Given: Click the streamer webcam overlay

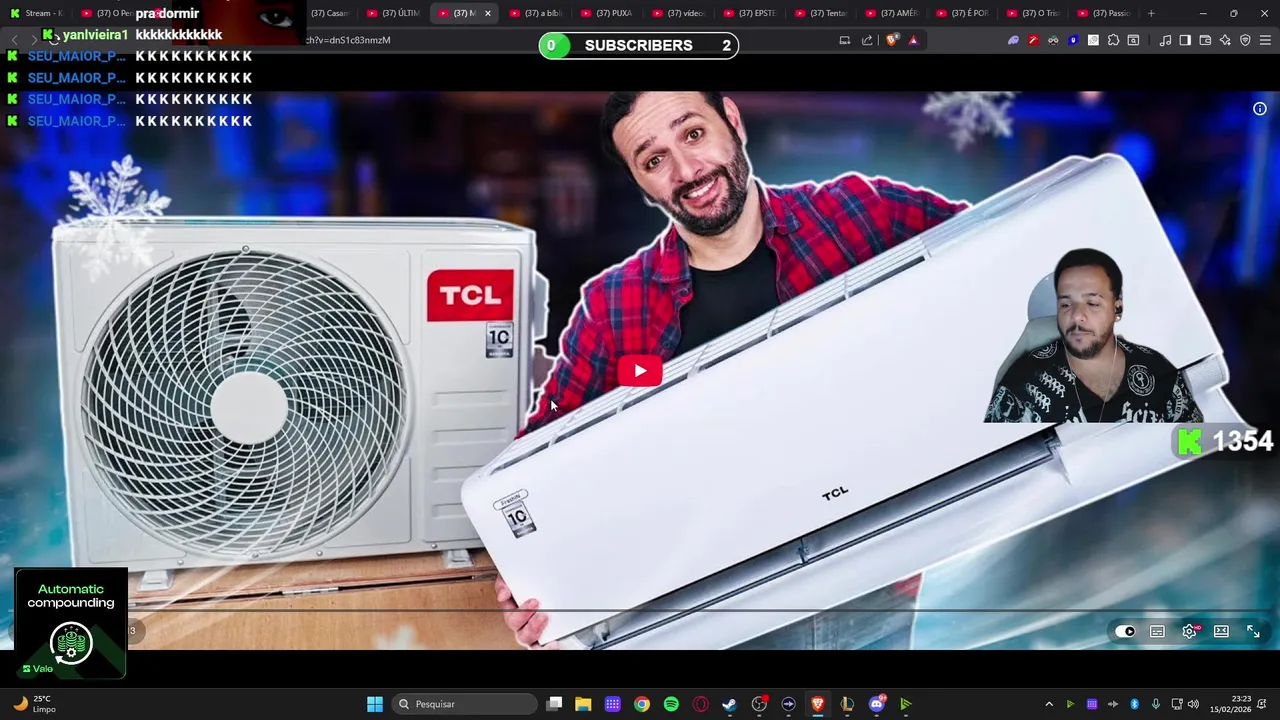Looking at the screenshot, I should click(x=1094, y=335).
